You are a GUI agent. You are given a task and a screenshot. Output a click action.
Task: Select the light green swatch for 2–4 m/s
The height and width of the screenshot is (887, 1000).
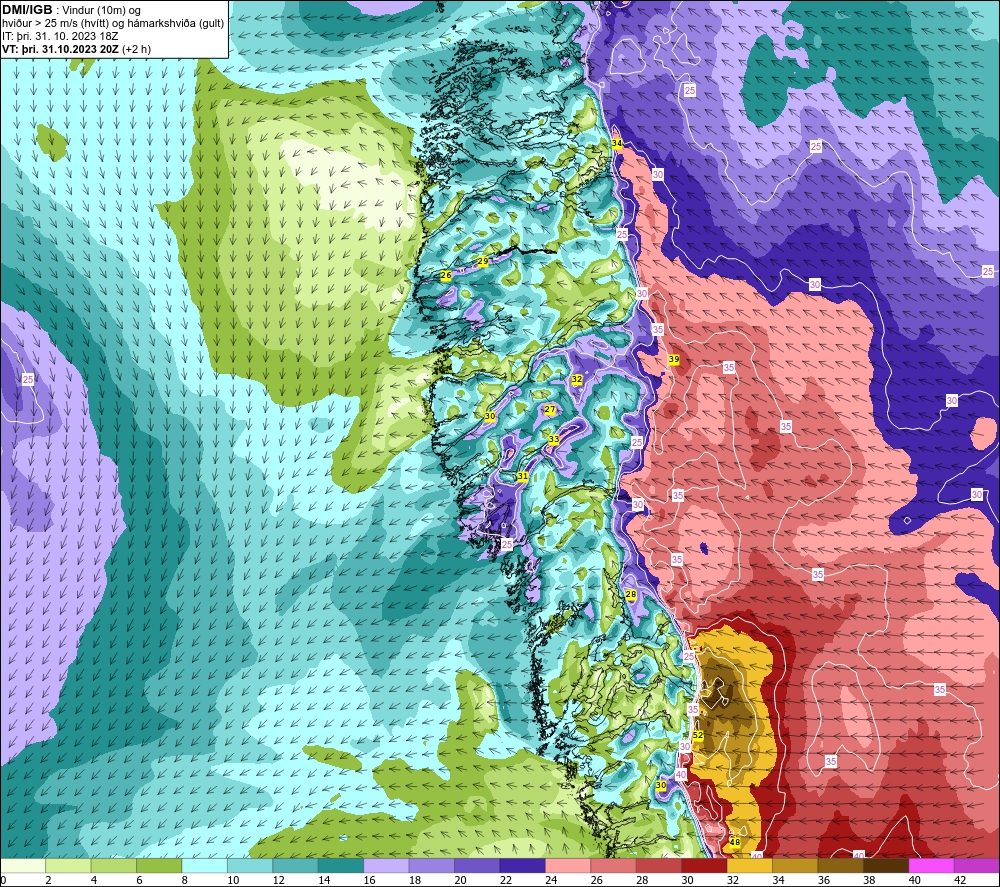68,865
